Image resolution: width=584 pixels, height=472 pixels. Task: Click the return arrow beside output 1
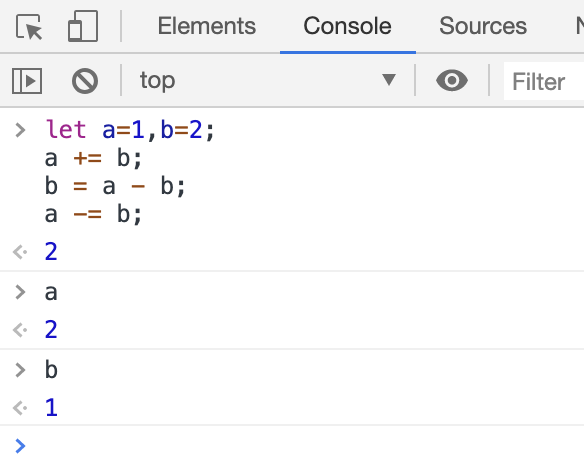[20, 408]
